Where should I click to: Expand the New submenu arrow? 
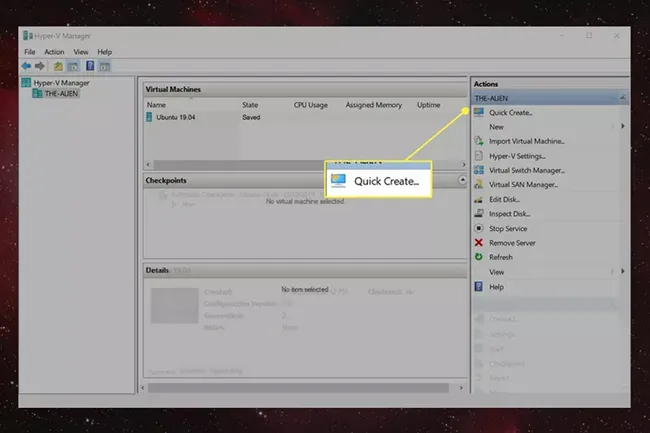pyautogui.click(x=623, y=127)
